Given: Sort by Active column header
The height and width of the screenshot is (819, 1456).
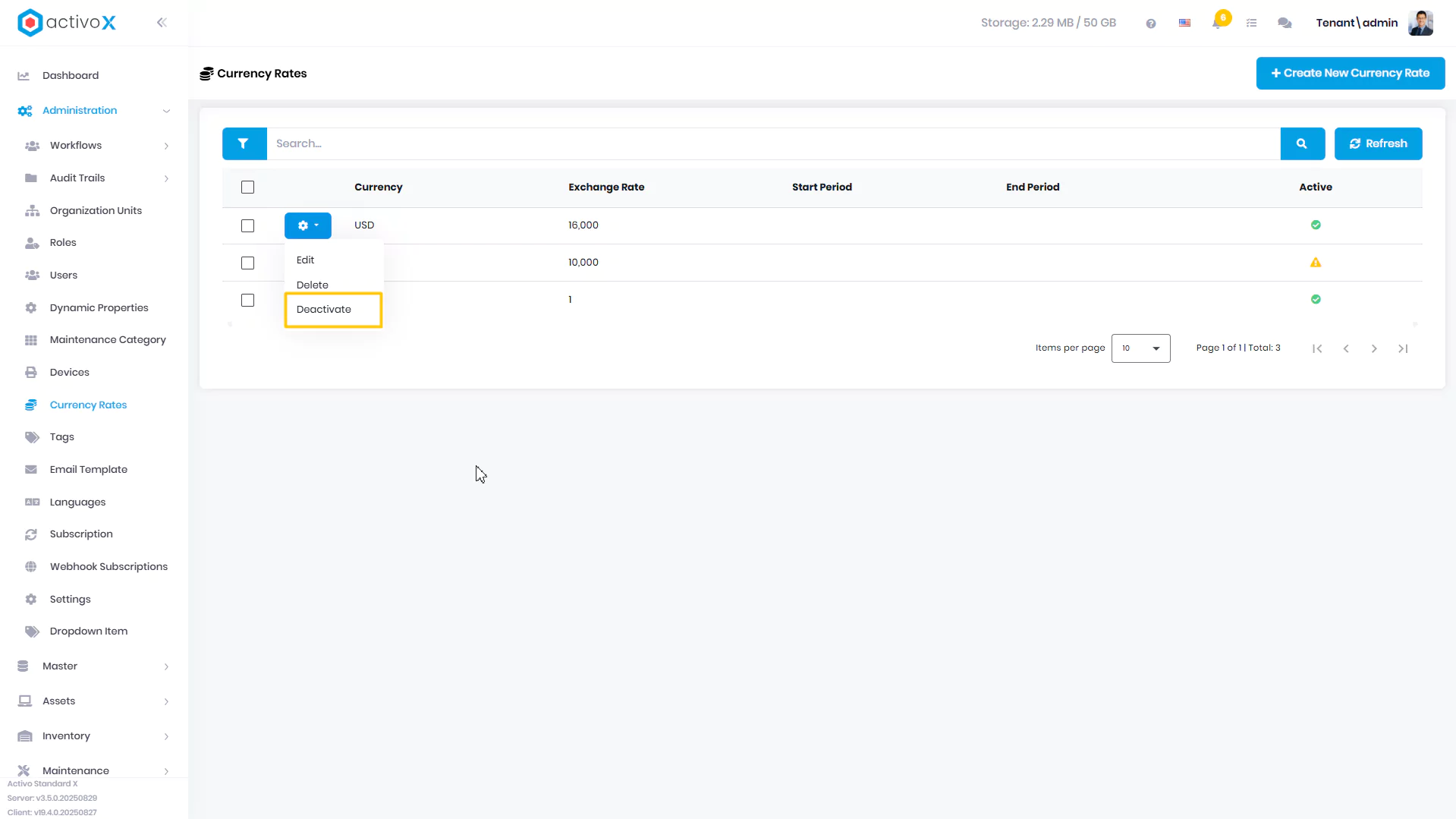Looking at the screenshot, I should [x=1316, y=187].
